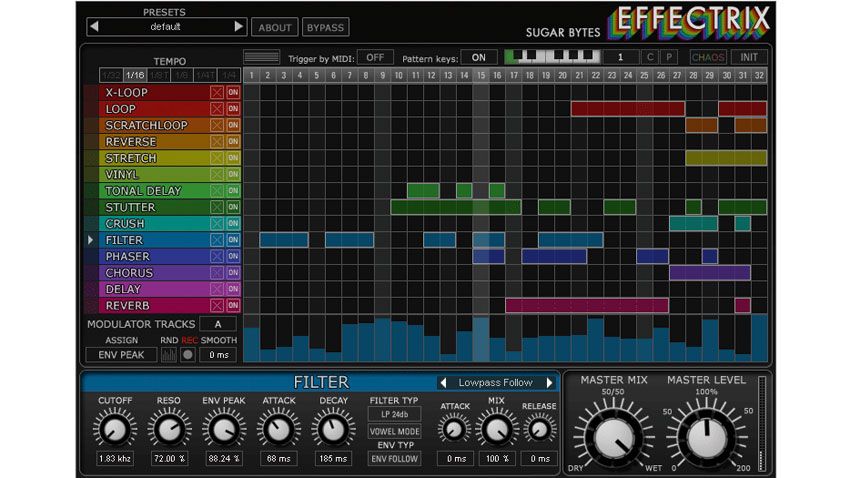Clear the SCRATCHLOOP track with its X icon
Image resolution: width=850 pixels, height=478 pixels.
click(x=217, y=125)
